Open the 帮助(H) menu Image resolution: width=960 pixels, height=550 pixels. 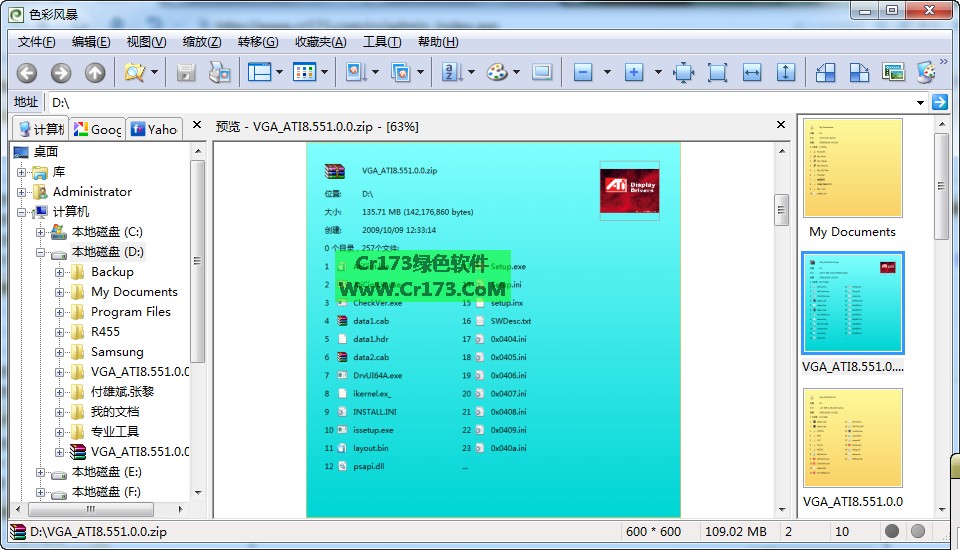(x=438, y=42)
